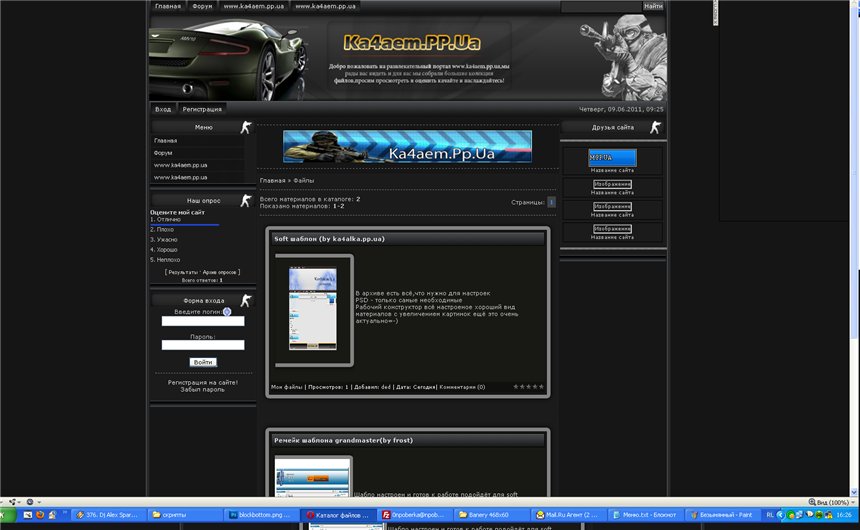The image size is (860, 530).
Task: Click the Файлы breadcrumb text
Action: (303, 181)
